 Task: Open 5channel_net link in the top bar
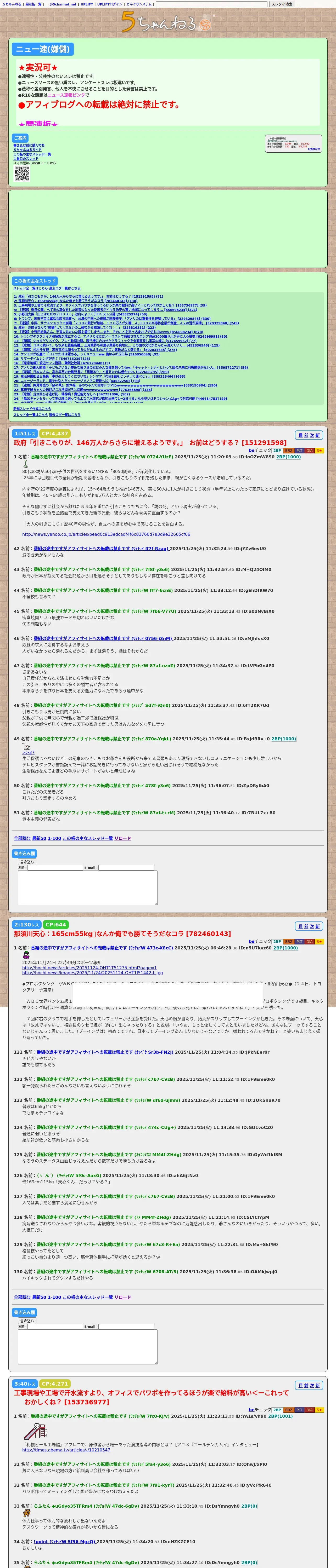(x=62, y=4)
